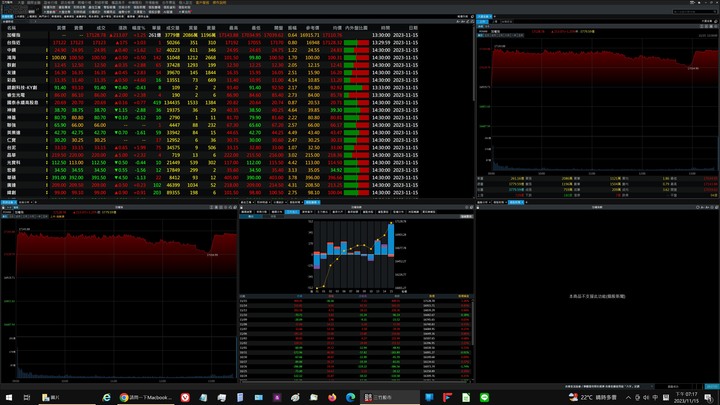
Task: Open the 22°C 晴時多雲 weather widget
Action: click(x=592, y=397)
